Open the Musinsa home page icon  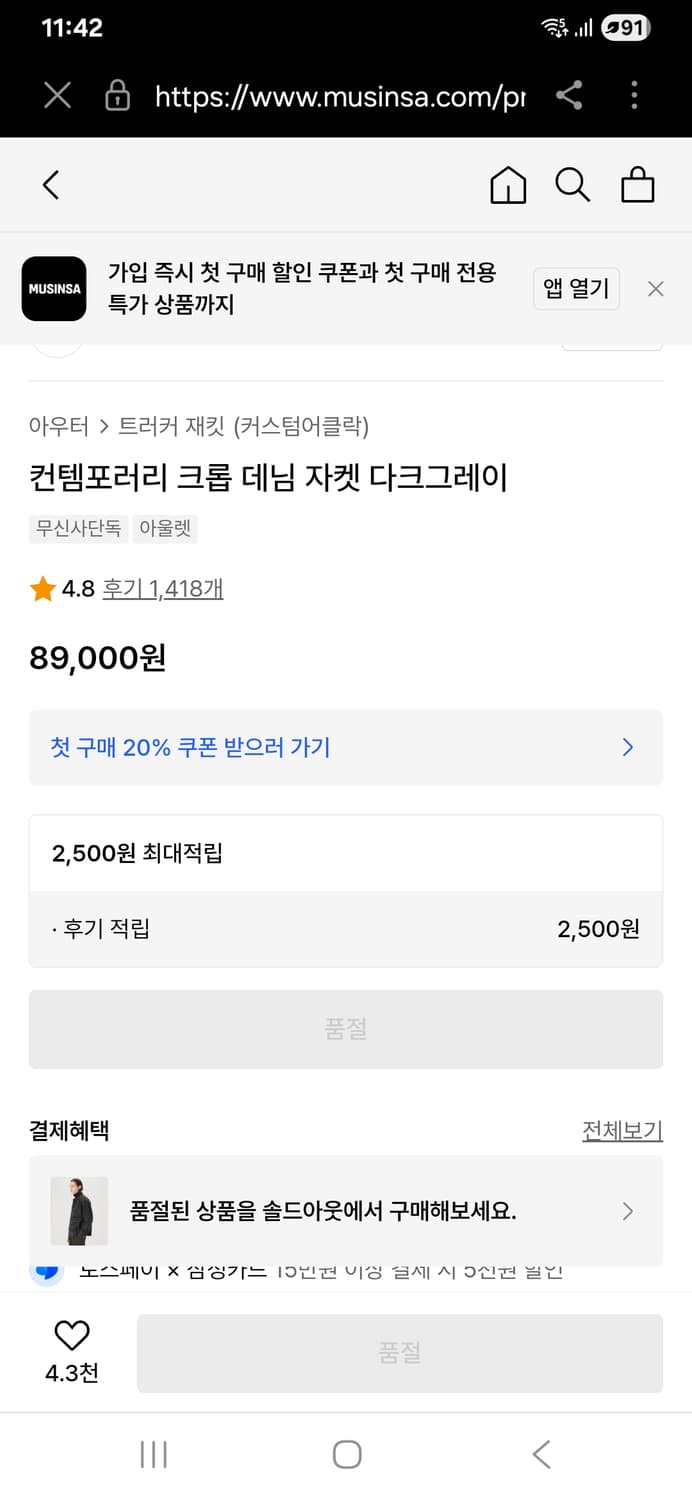point(508,185)
